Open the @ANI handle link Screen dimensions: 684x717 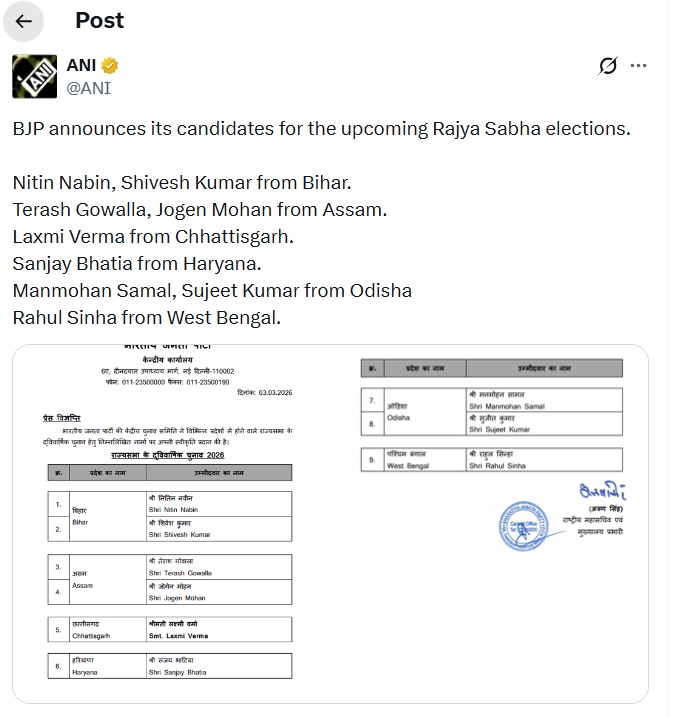(88, 87)
